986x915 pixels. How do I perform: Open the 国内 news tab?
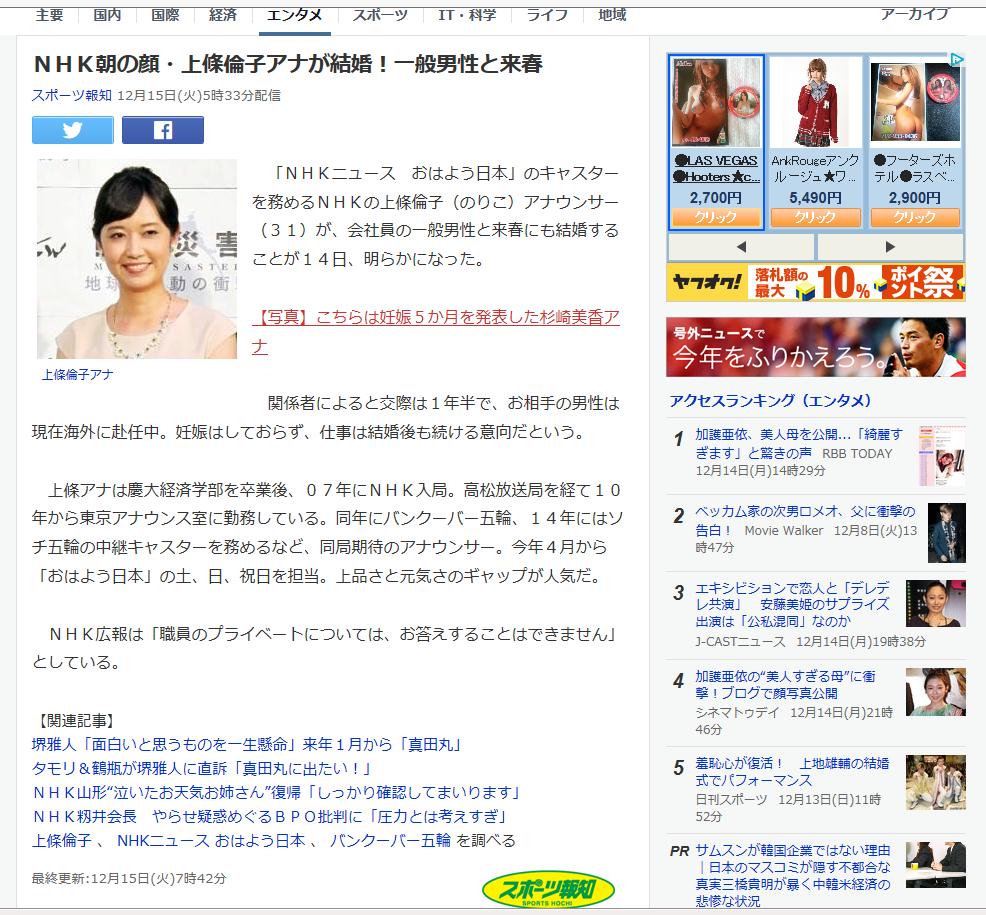[107, 15]
